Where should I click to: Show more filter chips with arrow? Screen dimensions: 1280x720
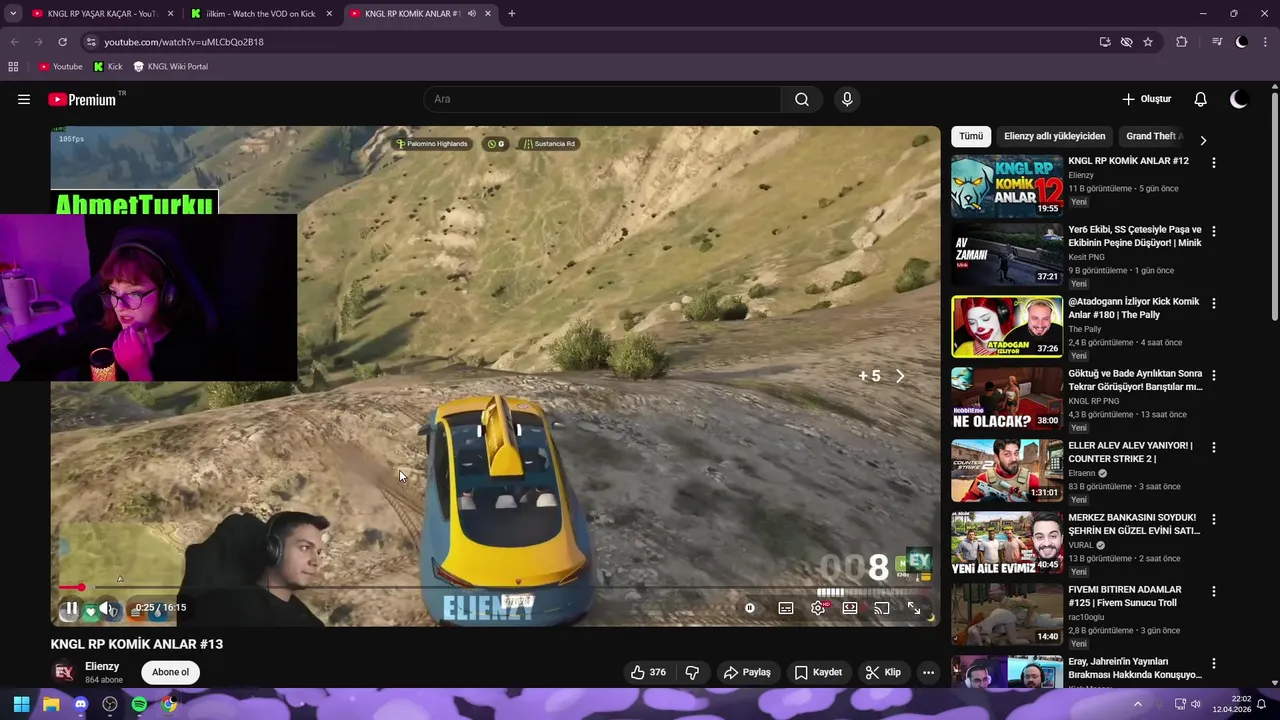point(1203,140)
